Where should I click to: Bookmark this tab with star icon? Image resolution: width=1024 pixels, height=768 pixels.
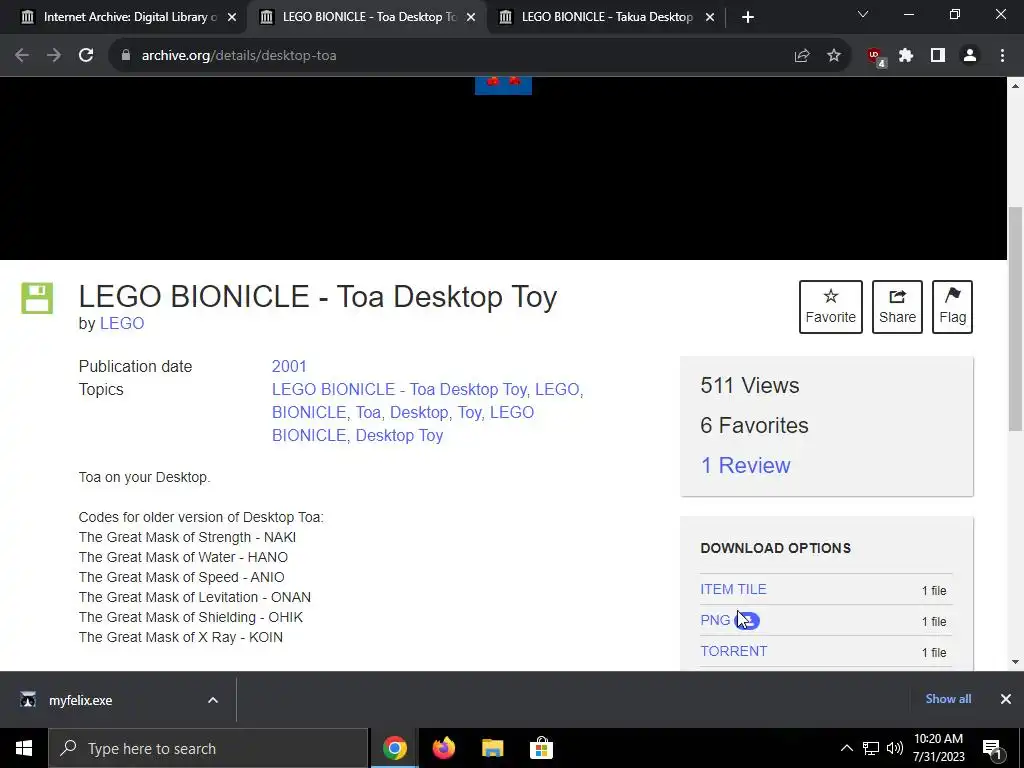[834, 56]
